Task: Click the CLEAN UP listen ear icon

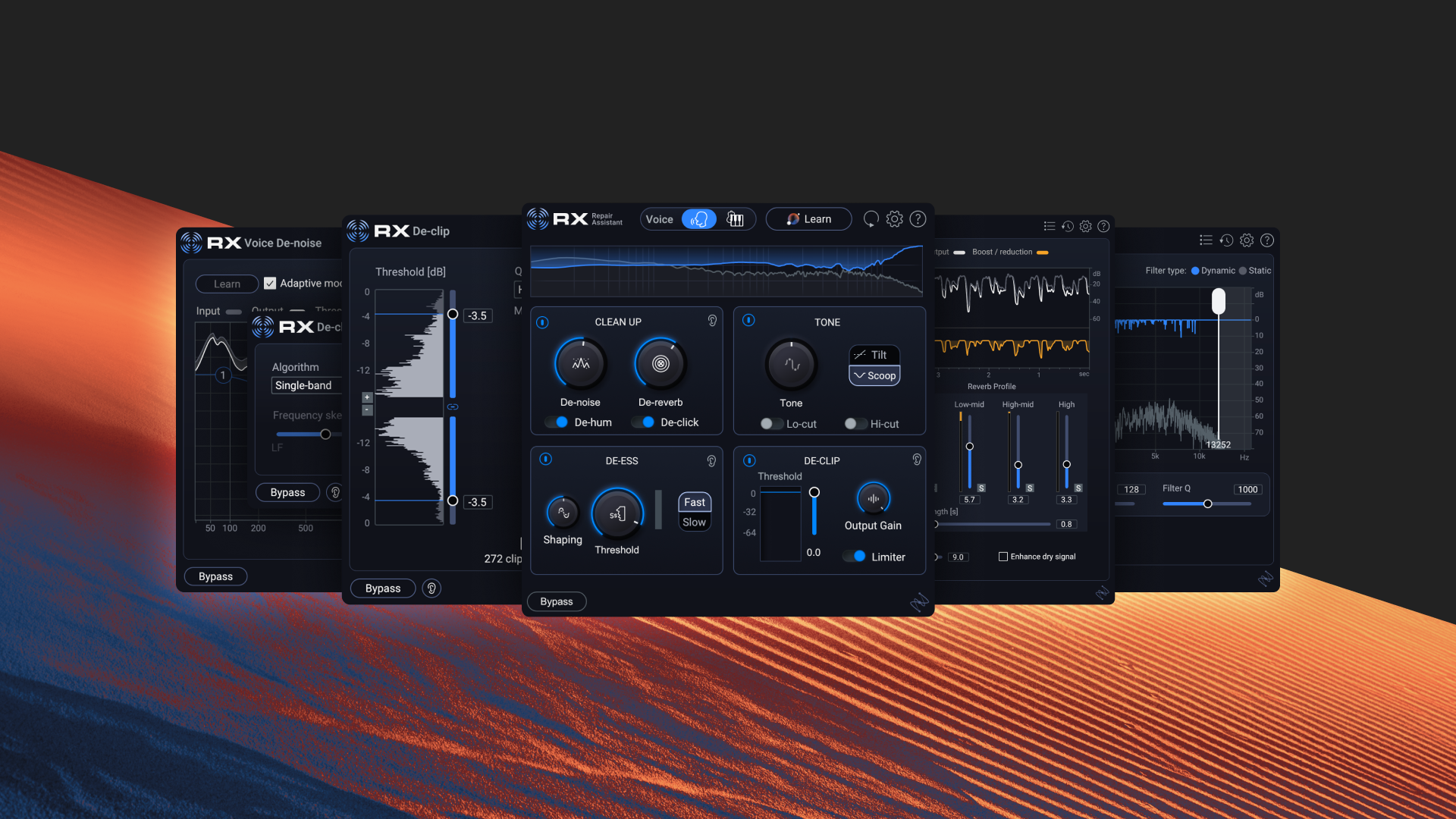Action: [712, 321]
